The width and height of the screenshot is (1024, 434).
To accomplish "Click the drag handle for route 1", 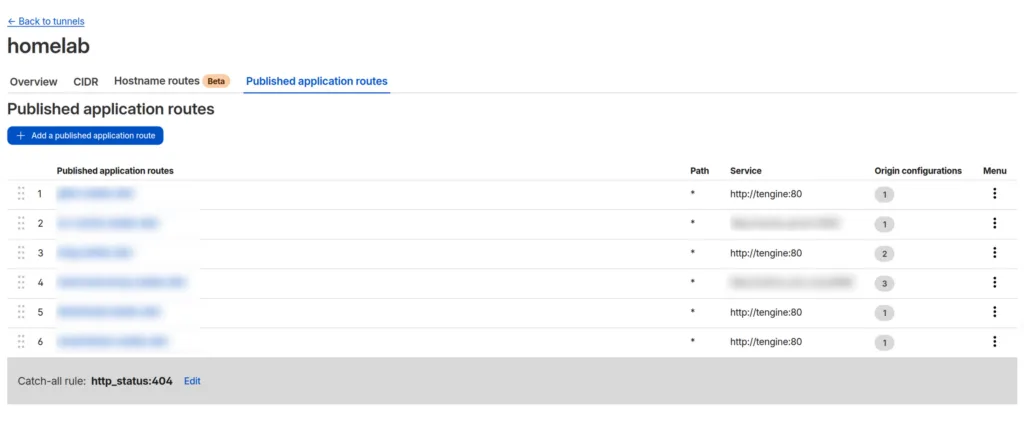I will 21,194.
